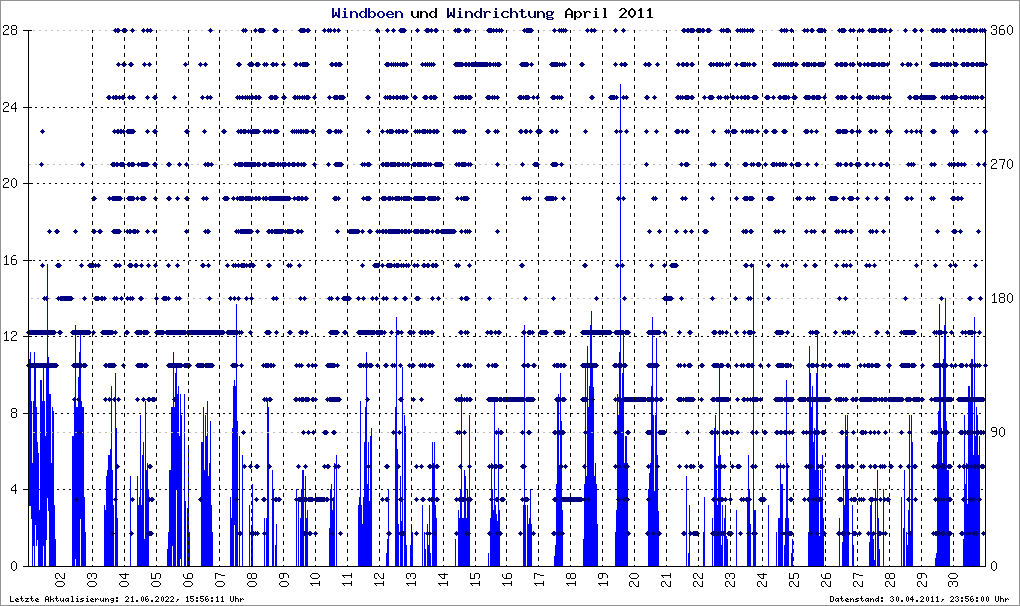Click right axis label 90
The width and height of the screenshot is (1020, 606).
point(999,432)
